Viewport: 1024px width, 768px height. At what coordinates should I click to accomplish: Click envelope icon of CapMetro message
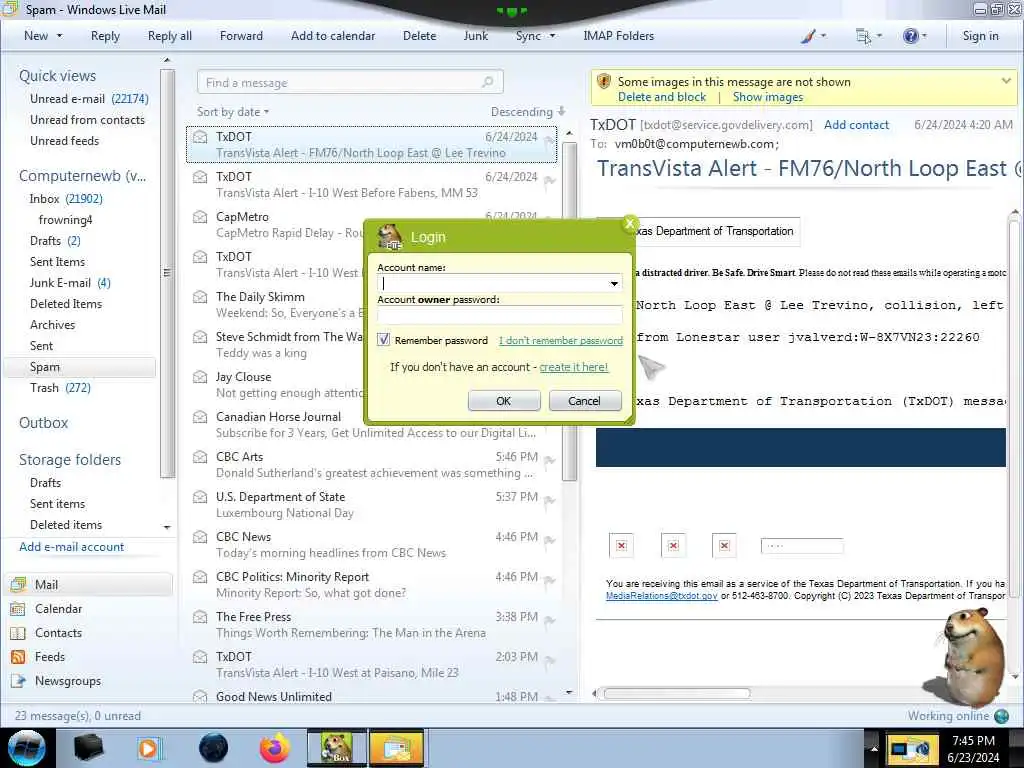pos(200,217)
